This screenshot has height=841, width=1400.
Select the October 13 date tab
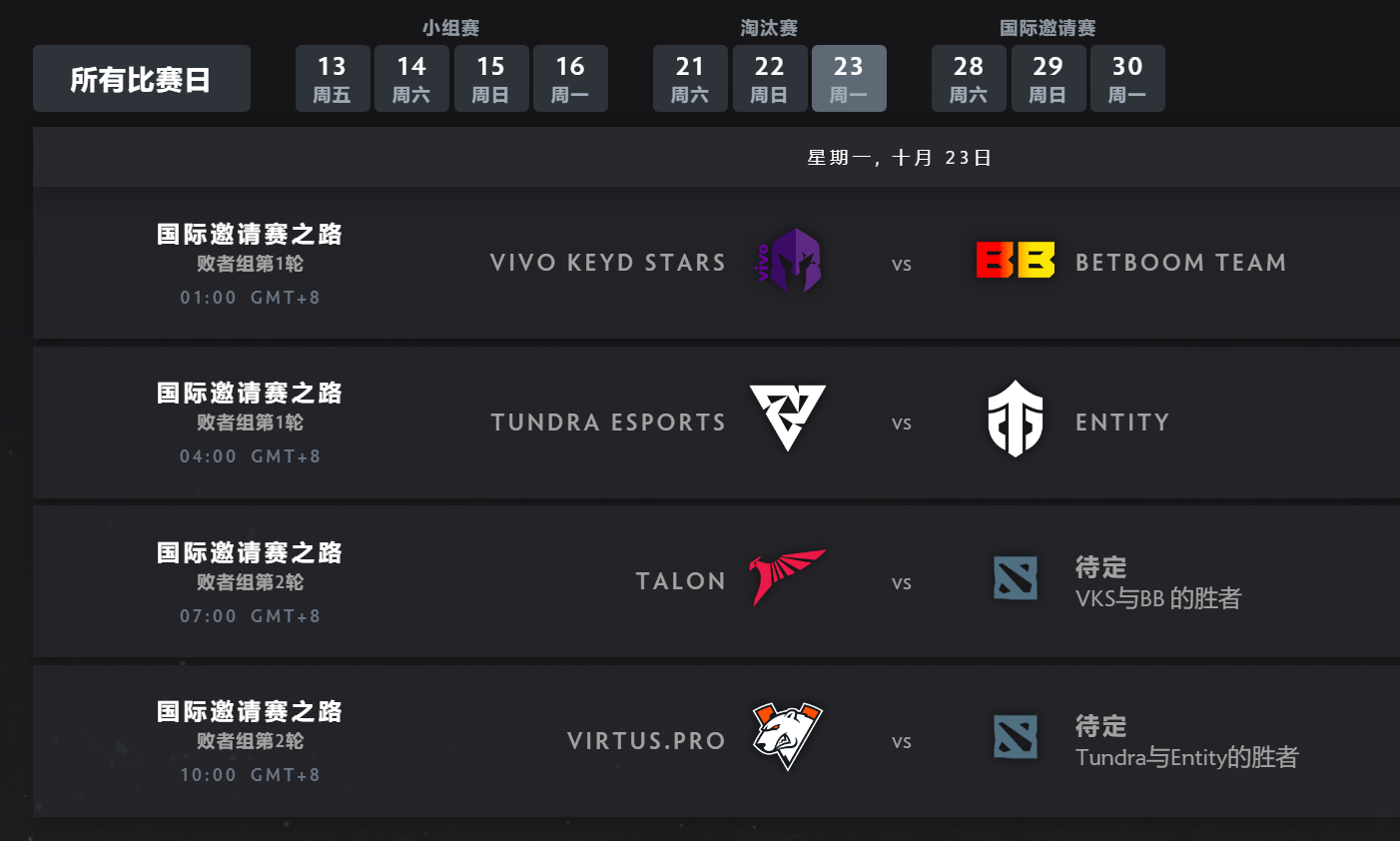[x=333, y=78]
